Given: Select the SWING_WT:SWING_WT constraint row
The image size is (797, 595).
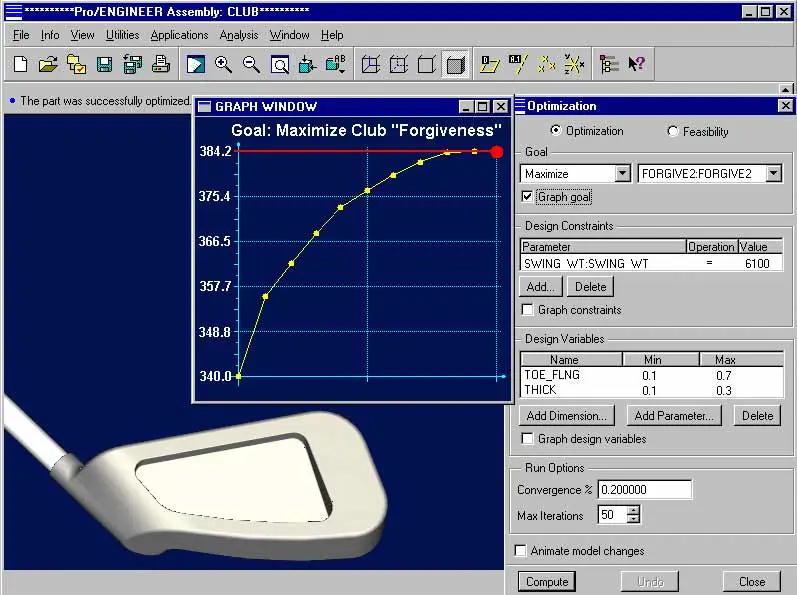Looking at the screenshot, I should [652, 263].
